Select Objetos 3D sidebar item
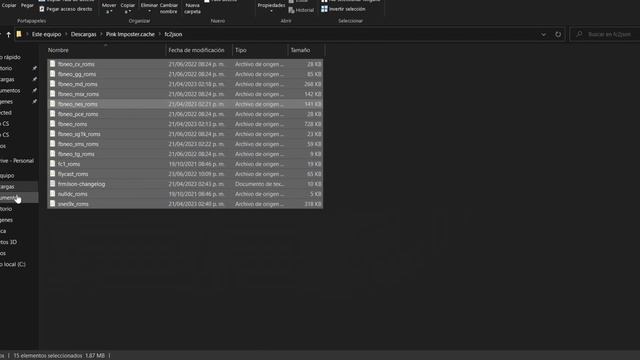The height and width of the screenshot is (360, 640). [x=9, y=242]
